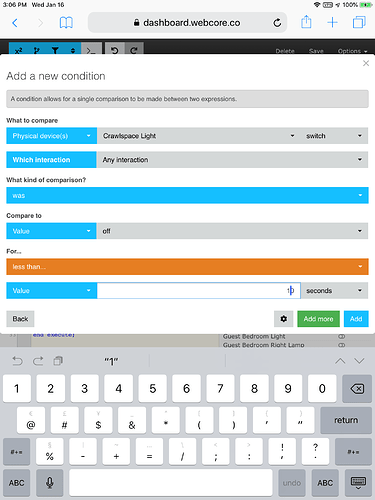Click the Back button

coord(20,319)
